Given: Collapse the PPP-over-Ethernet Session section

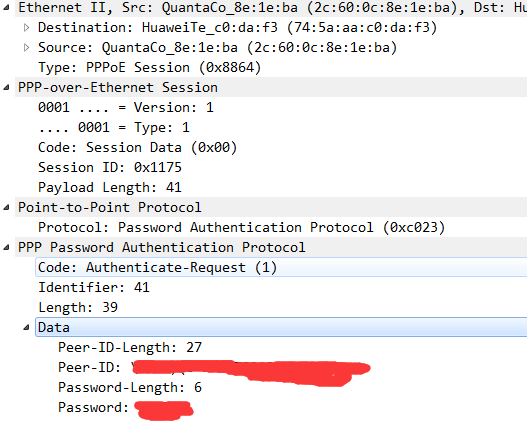Looking at the screenshot, I should (6, 88).
